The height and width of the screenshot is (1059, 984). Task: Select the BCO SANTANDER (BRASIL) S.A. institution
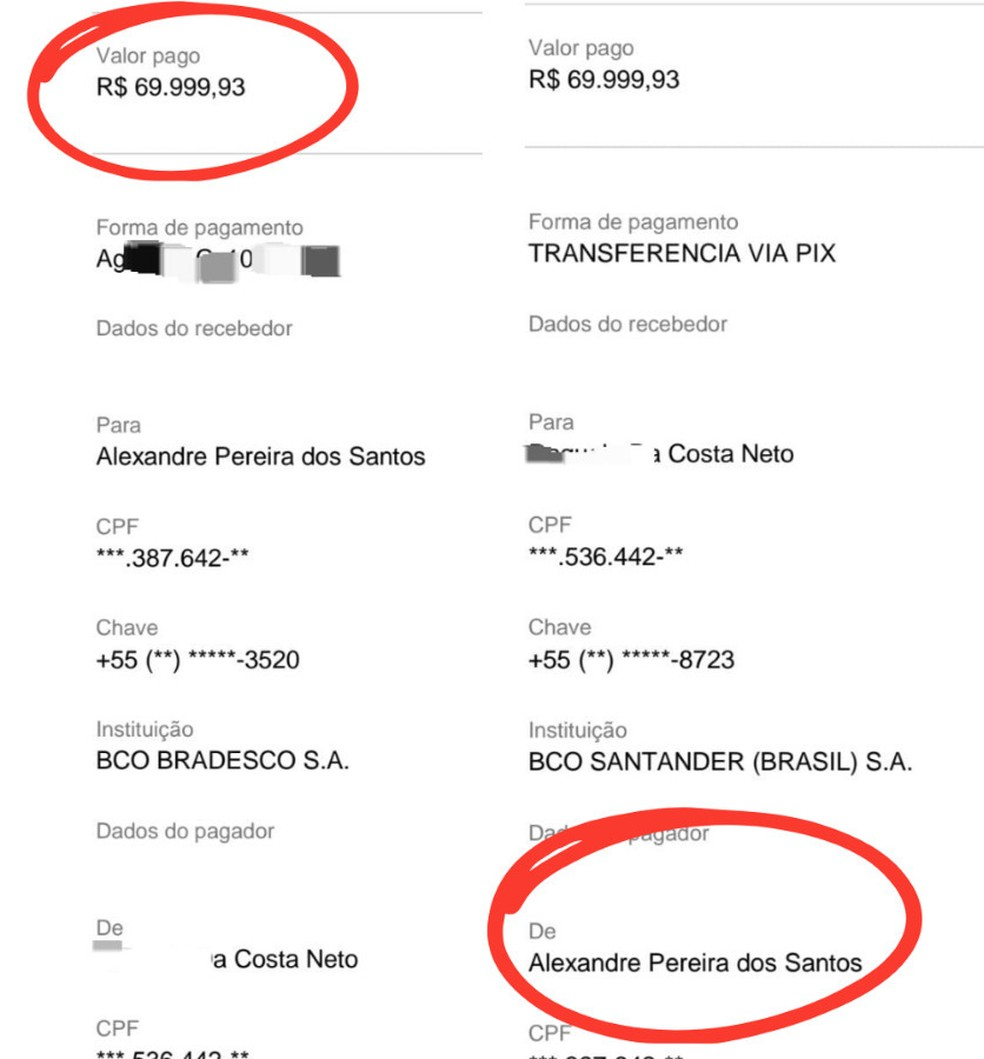719,763
